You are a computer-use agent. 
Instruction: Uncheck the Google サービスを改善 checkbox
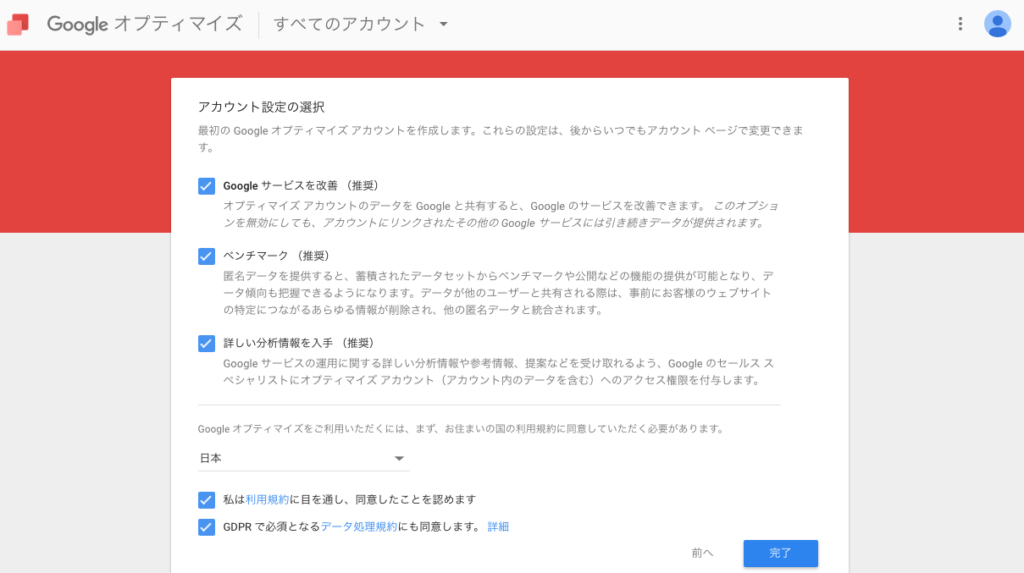(206, 186)
